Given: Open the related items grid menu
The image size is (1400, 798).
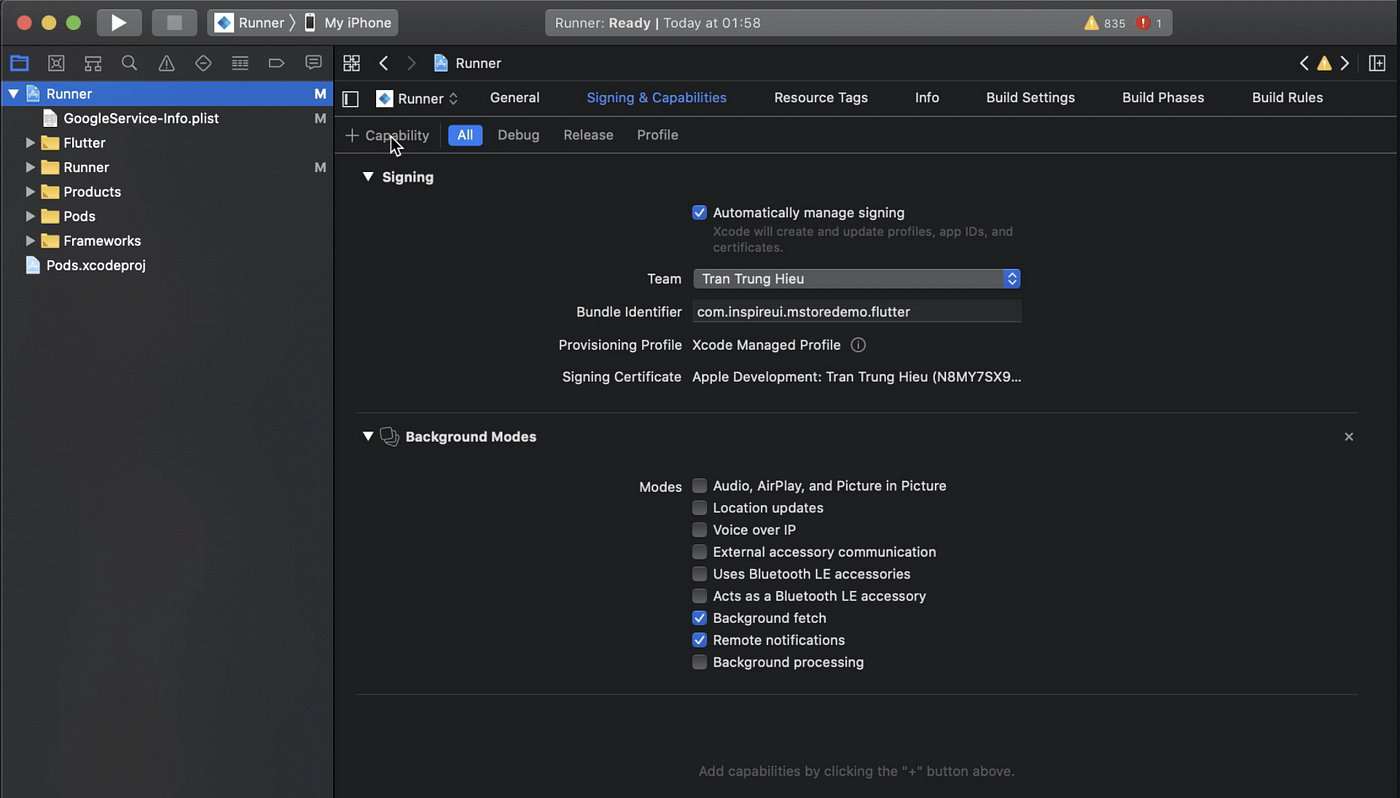Looking at the screenshot, I should (x=351, y=63).
